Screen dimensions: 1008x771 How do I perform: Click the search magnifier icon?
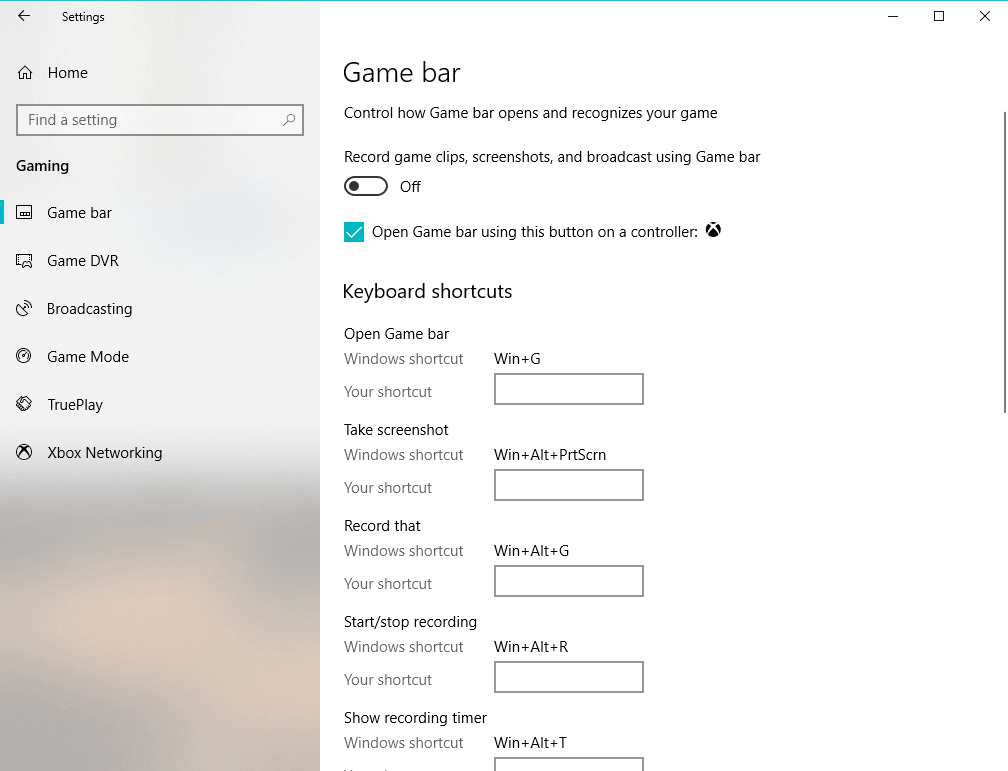289,120
